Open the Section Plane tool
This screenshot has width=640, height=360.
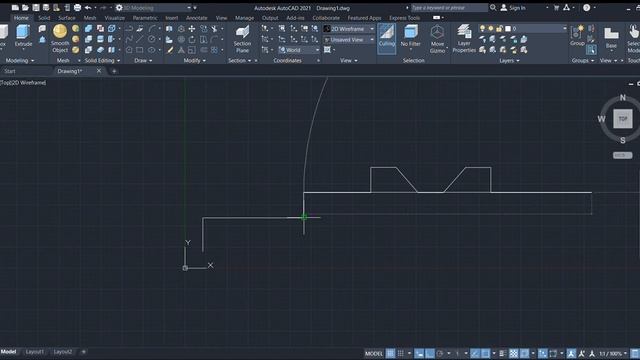(242, 39)
